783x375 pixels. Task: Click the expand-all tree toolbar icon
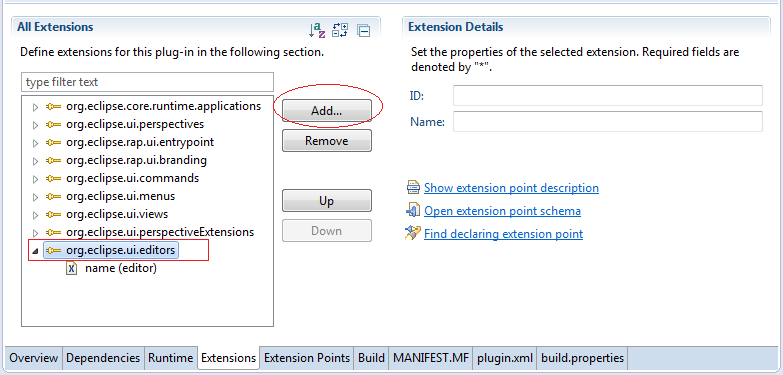(341, 30)
